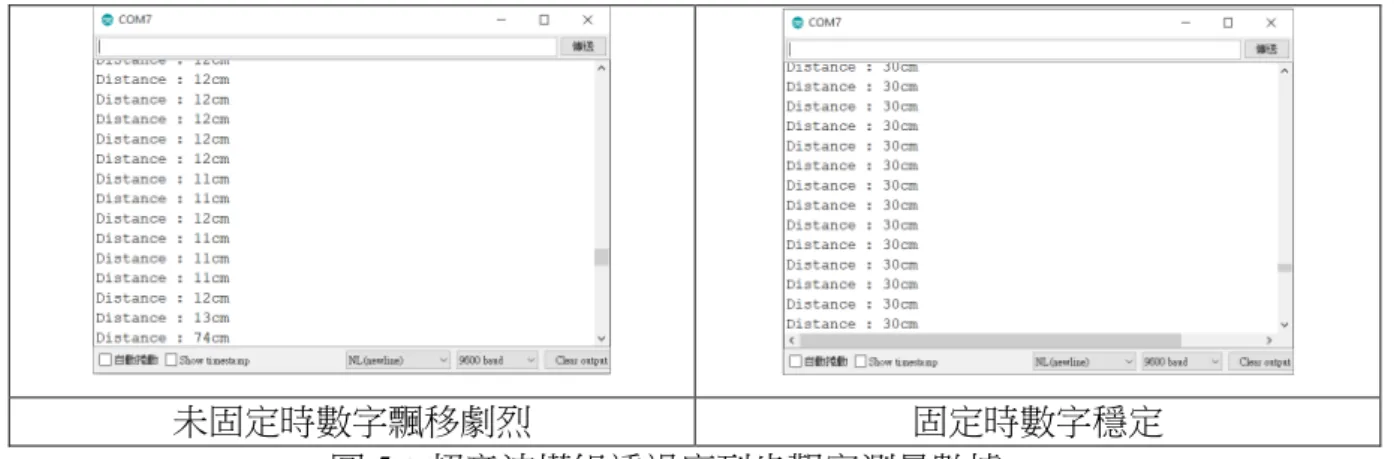Click the scroll-up arrow in the 30cm-readings window
The height and width of the screenshot is (459, 1394).
1285,70
